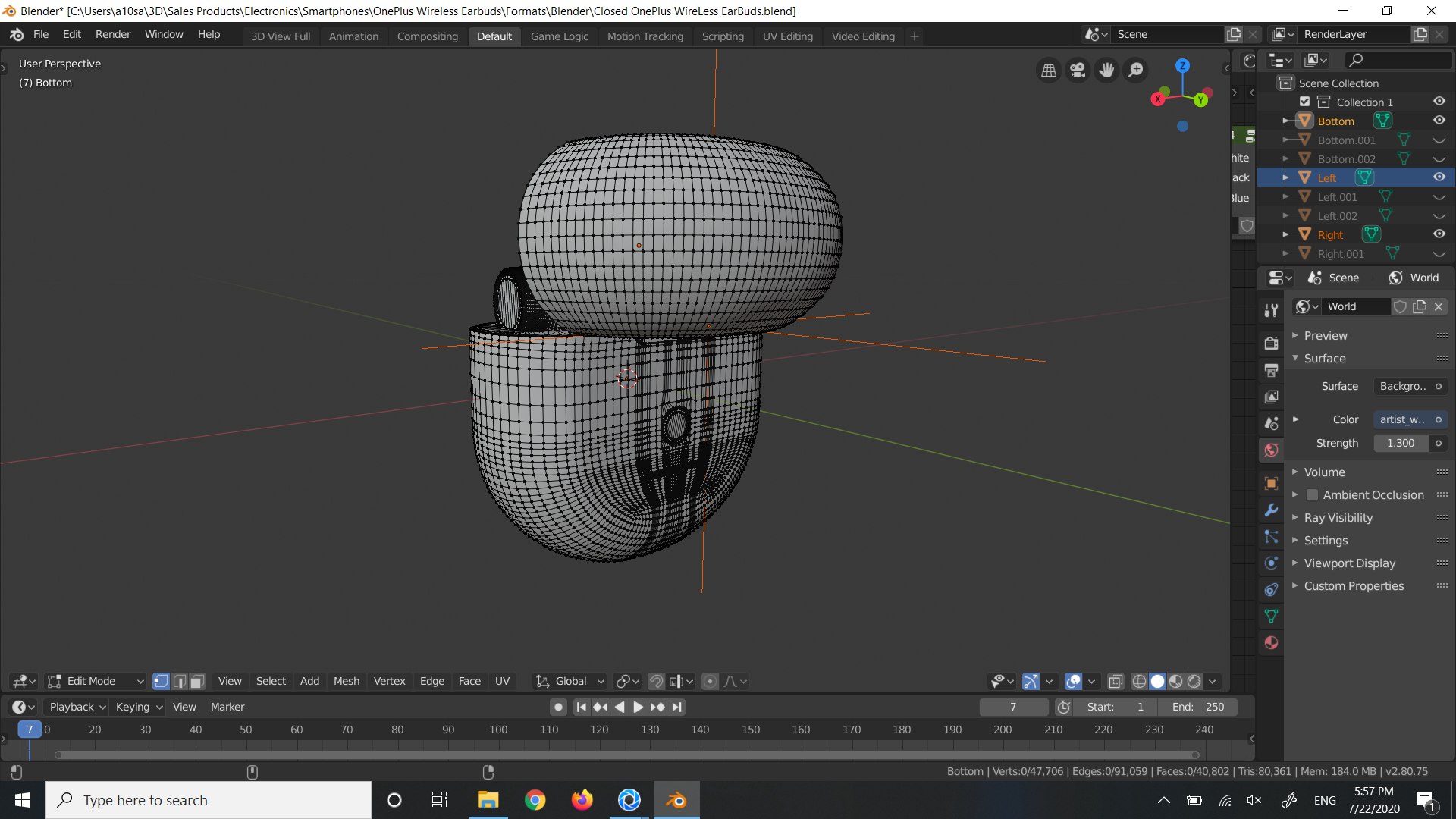Screen dimensions: 1456x819
Task: Switch to rendered viewport shading
Action: click(x=1194, y=681)
